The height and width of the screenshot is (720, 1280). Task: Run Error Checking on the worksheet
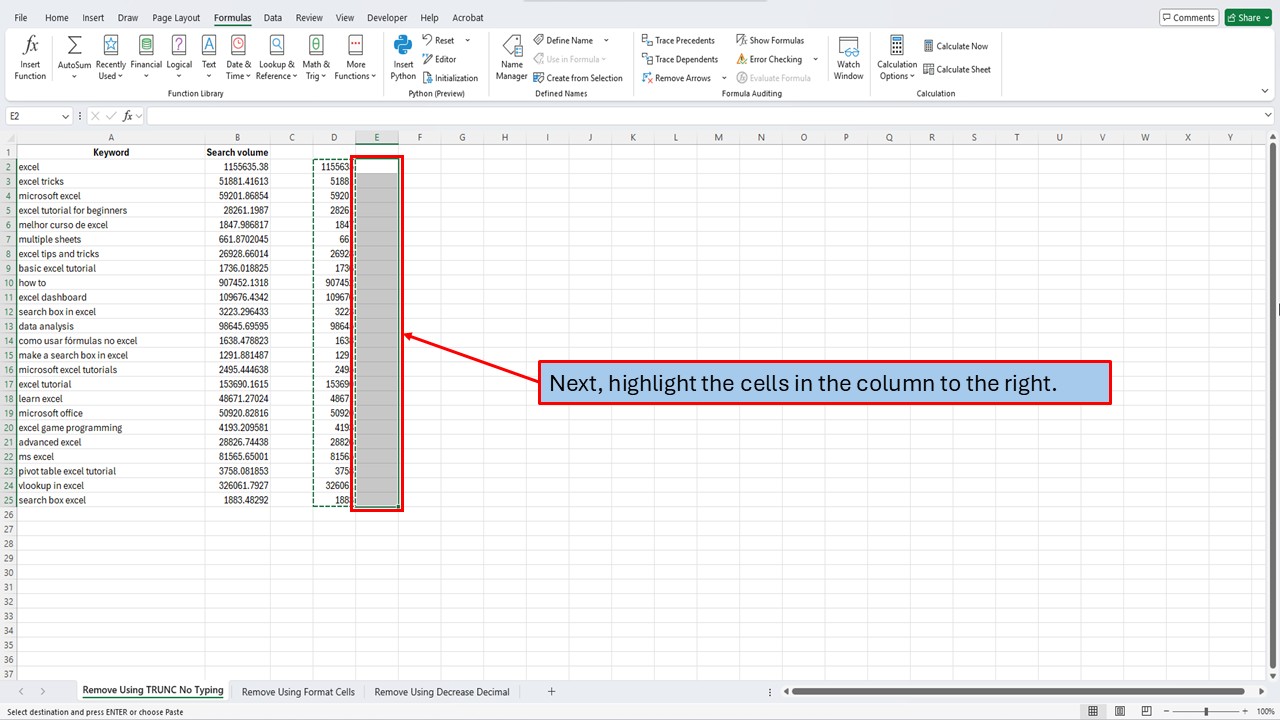point(770,59)
